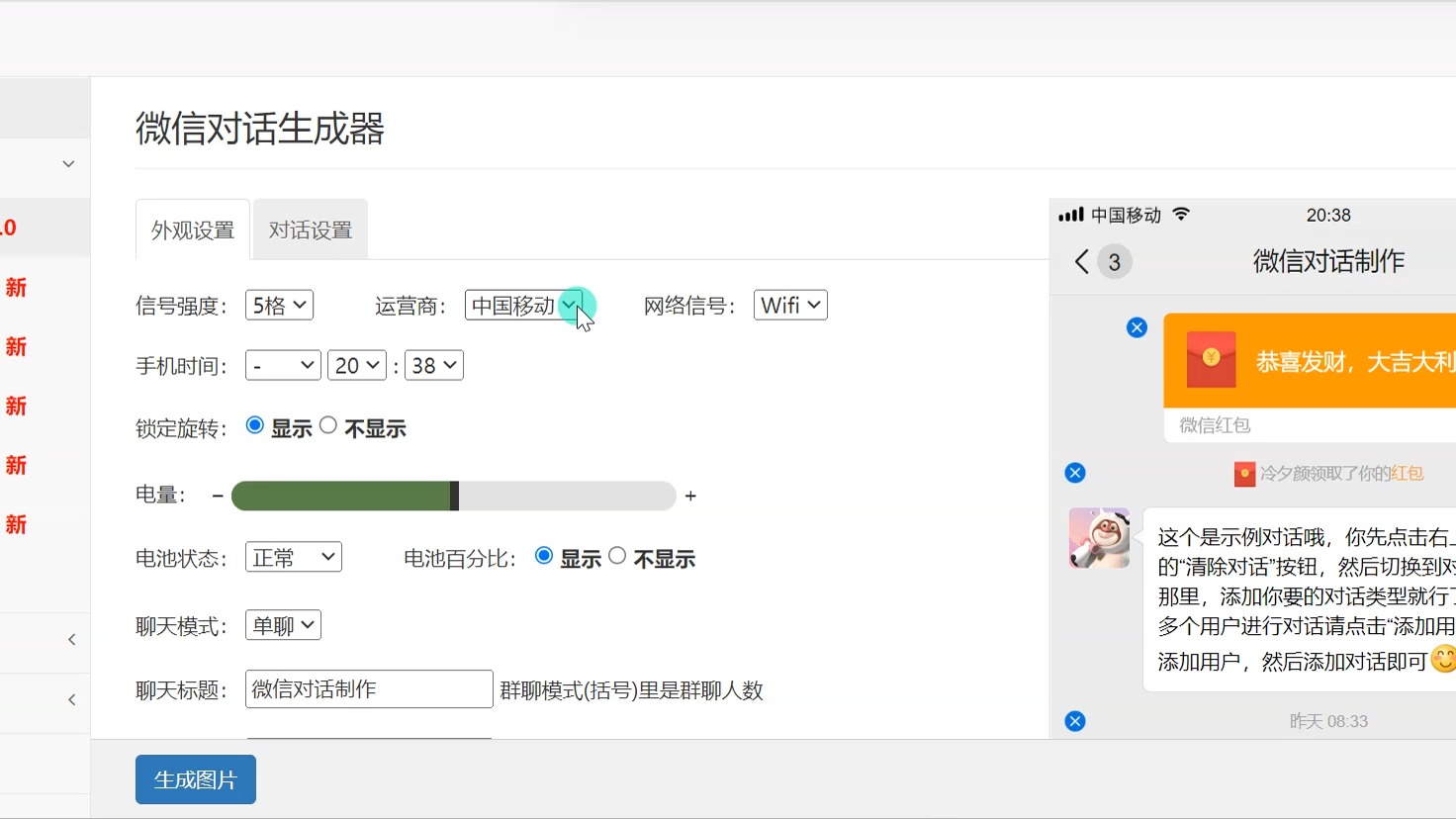Open the 运营商 dropdown showing 中国移动
The image size is (1456, 819).
(524, 305)
